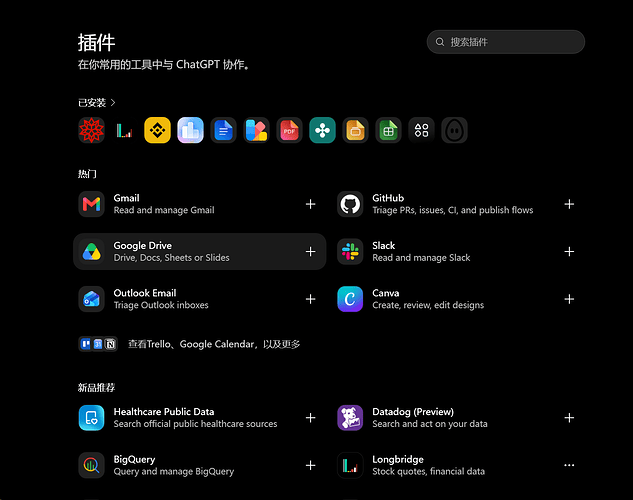Click the Slack plugin title
The height and width of the screenshot is (500, 633).
click(384, 245)
